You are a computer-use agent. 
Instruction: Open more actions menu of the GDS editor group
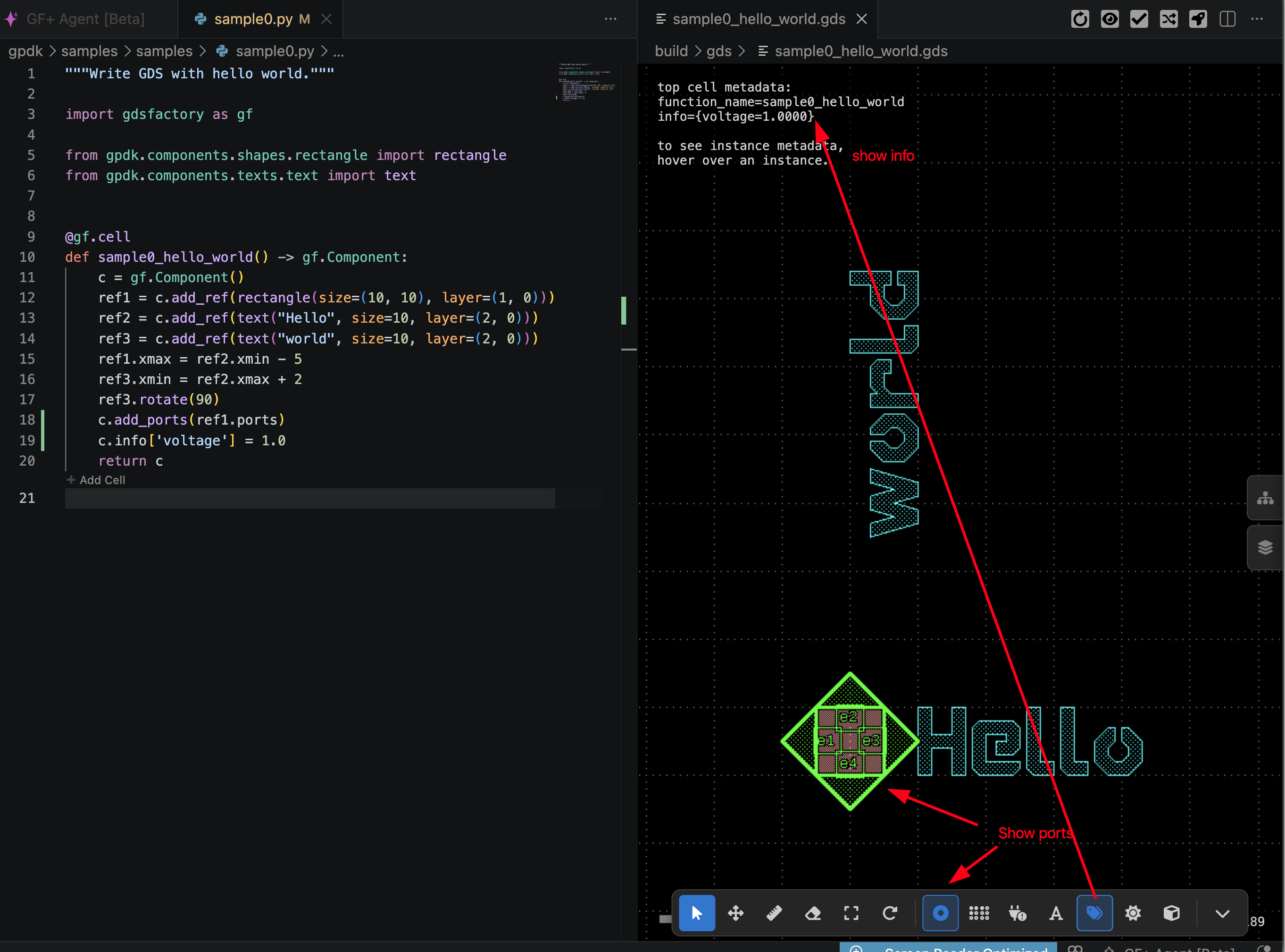point(1257,19)
